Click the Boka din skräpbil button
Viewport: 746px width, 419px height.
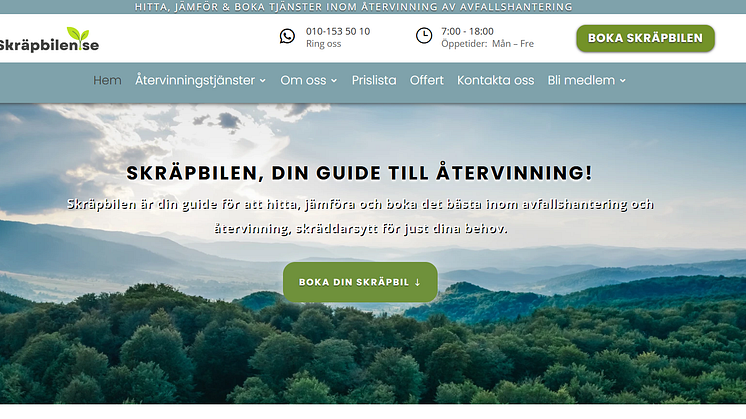click(360, 282)
